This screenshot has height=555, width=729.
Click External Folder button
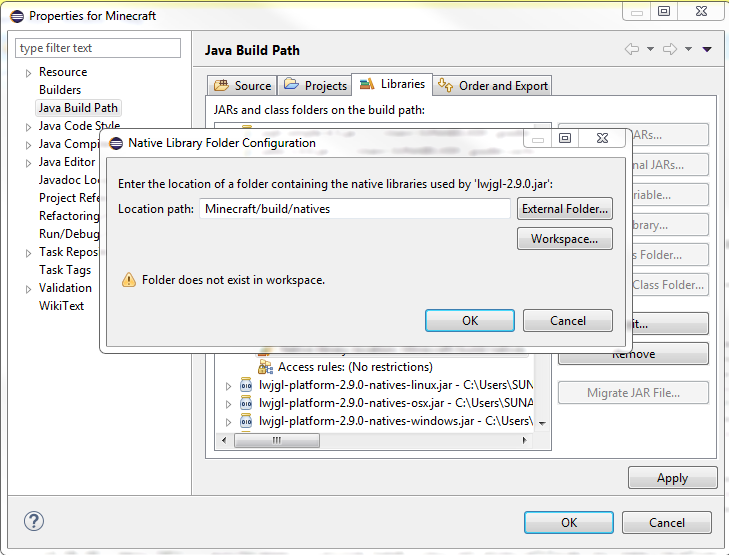pos(565,209)
